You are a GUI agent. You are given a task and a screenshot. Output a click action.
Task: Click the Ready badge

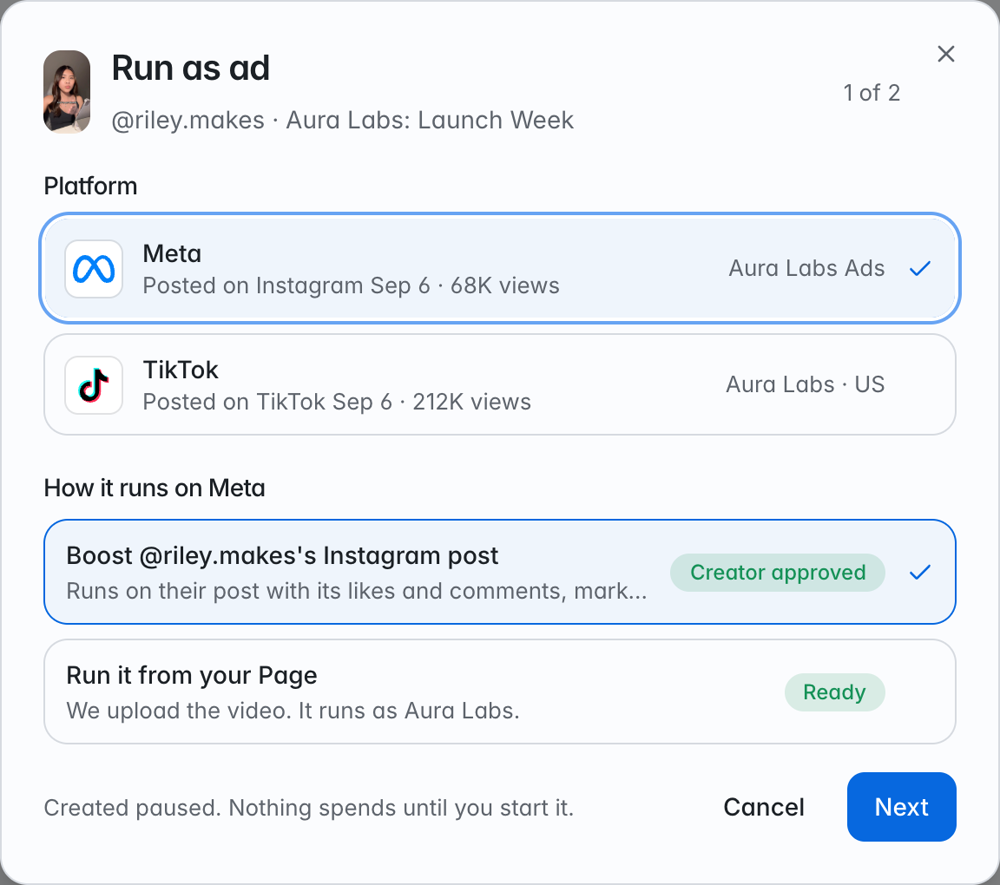pos(834,692)
